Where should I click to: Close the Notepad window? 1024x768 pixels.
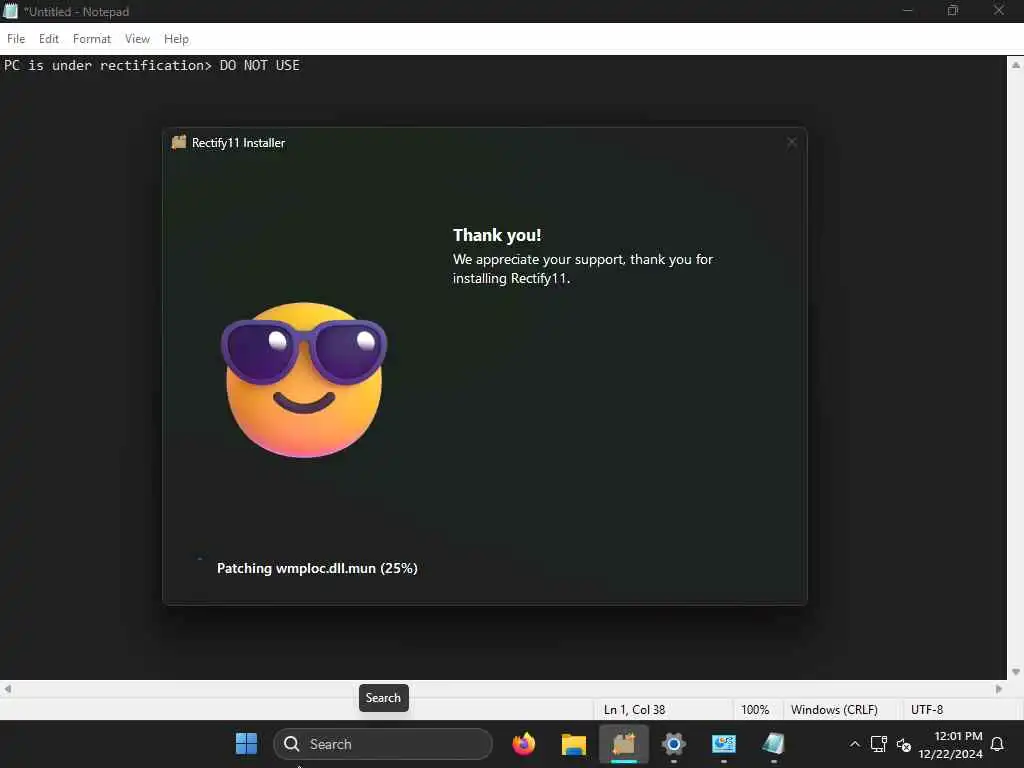[999, 10]
